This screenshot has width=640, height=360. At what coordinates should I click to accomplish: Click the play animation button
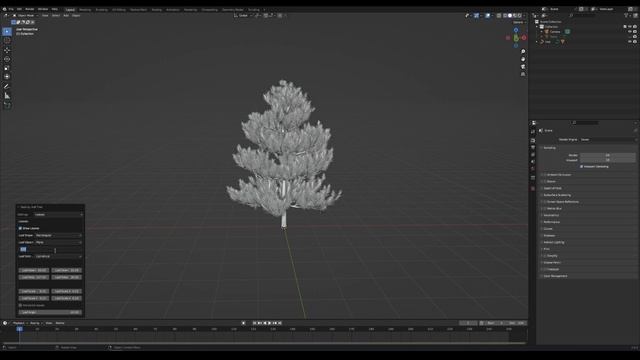(269, 323)
